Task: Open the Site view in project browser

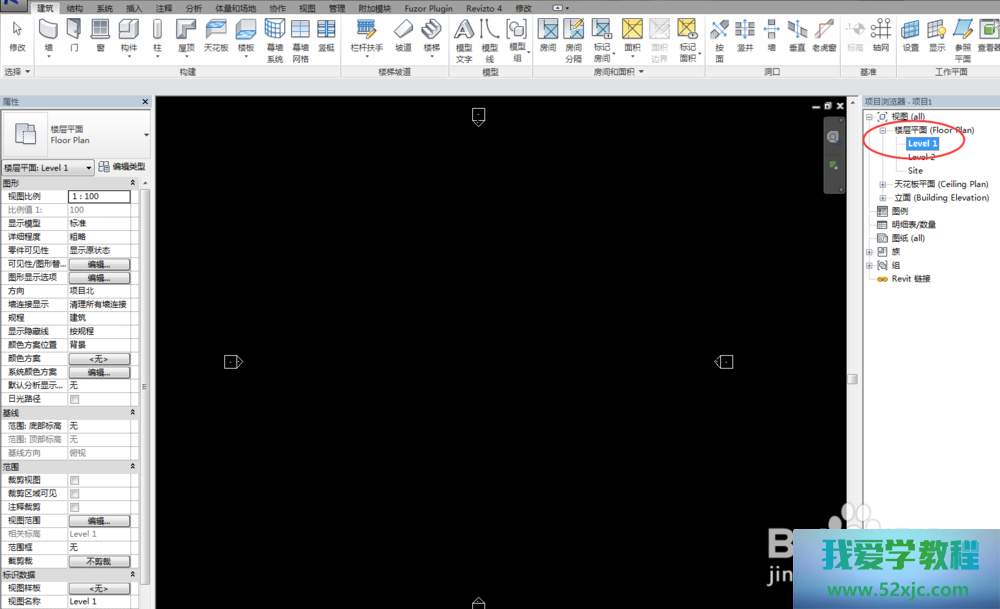Action: tap(915, 170)
